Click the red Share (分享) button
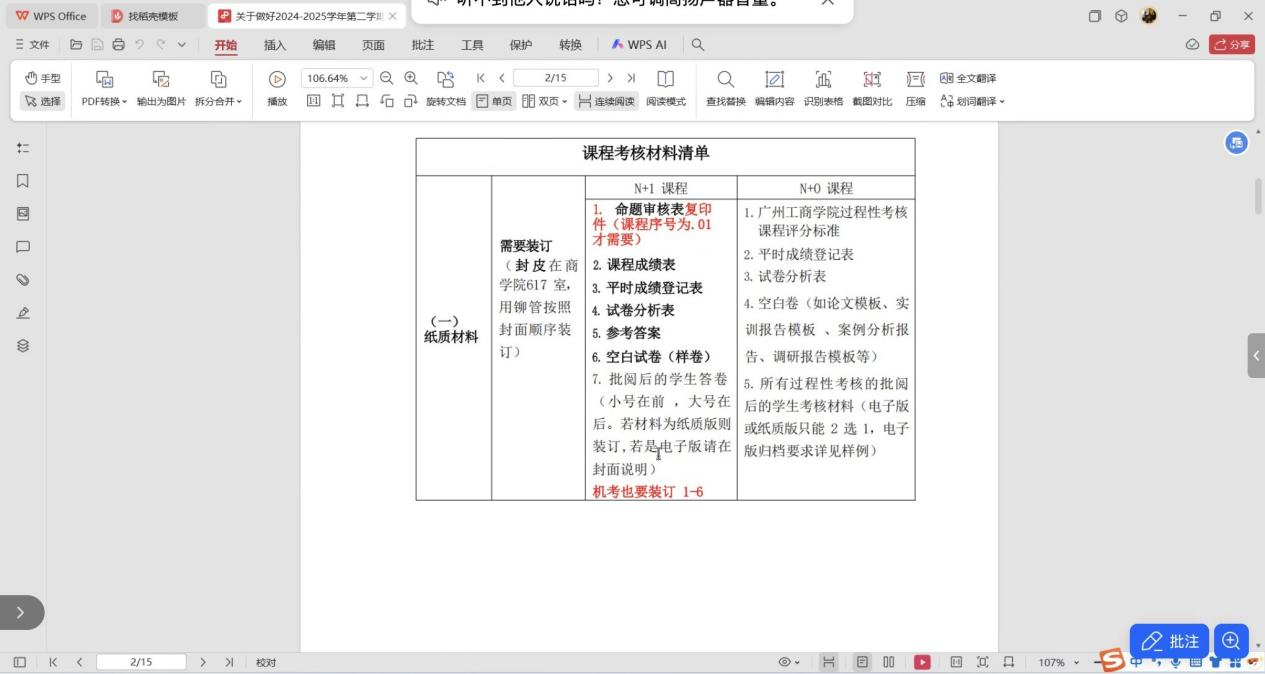This screenshot has height=674, width=1265. [x=1232, y=45]
